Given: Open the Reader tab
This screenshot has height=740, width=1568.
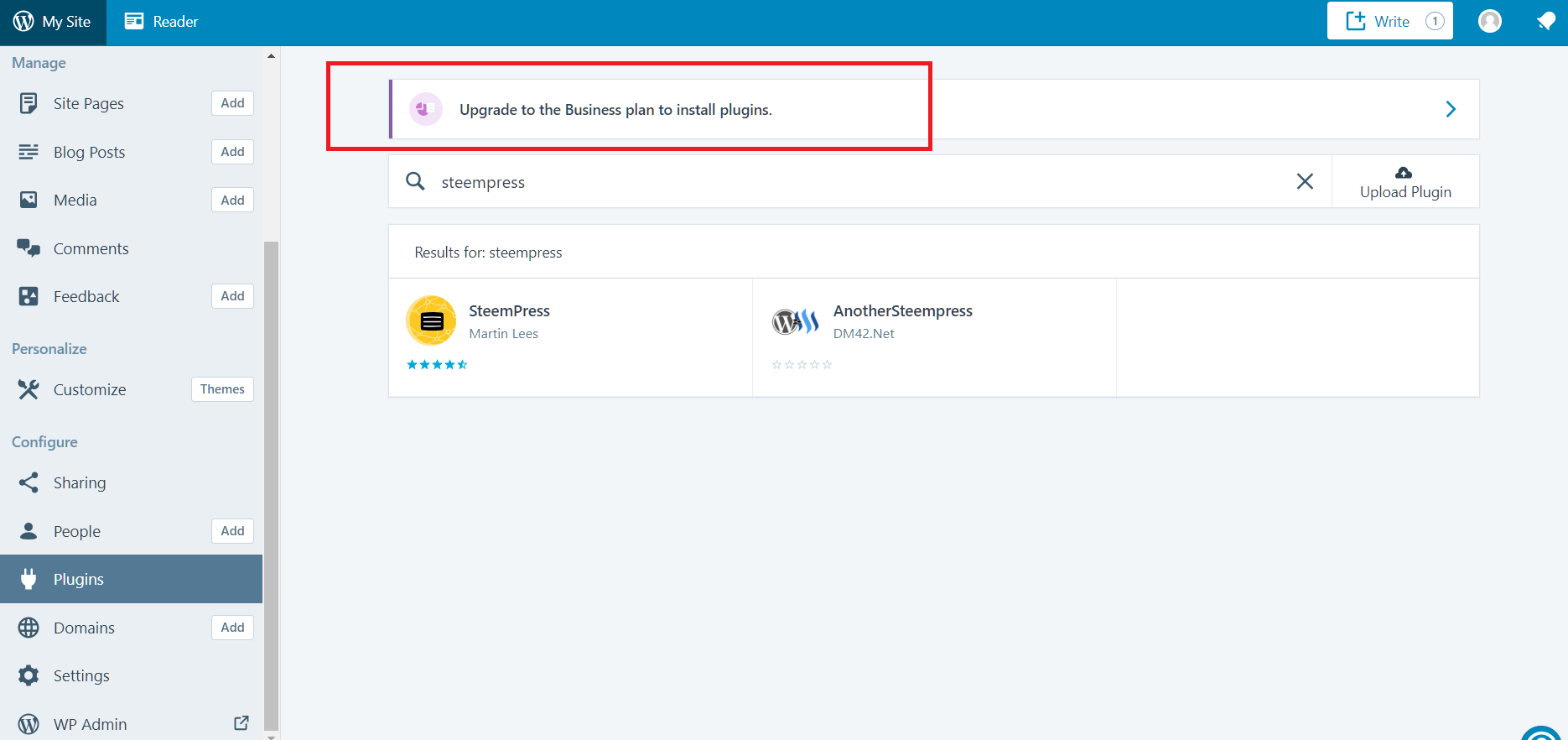Looking at the screenshot, I should [x=161, y=22].
